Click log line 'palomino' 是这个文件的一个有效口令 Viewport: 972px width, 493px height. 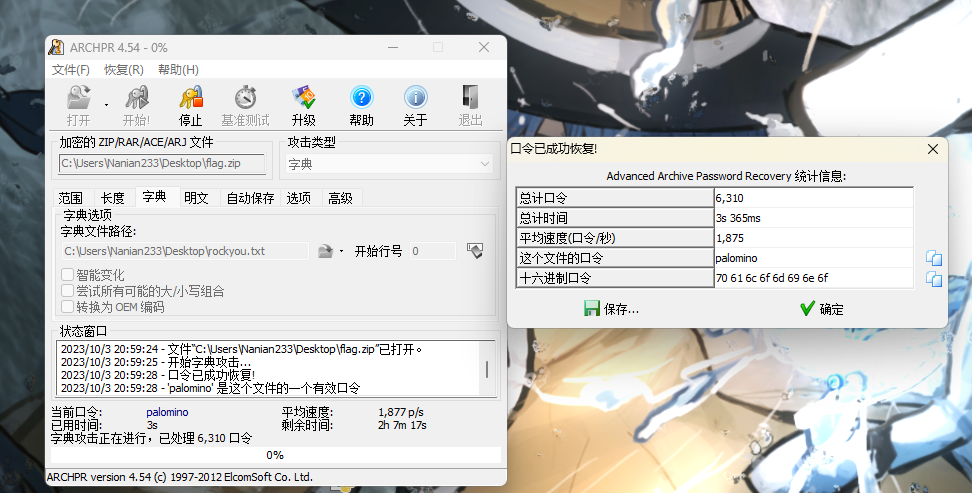point(210,388)
